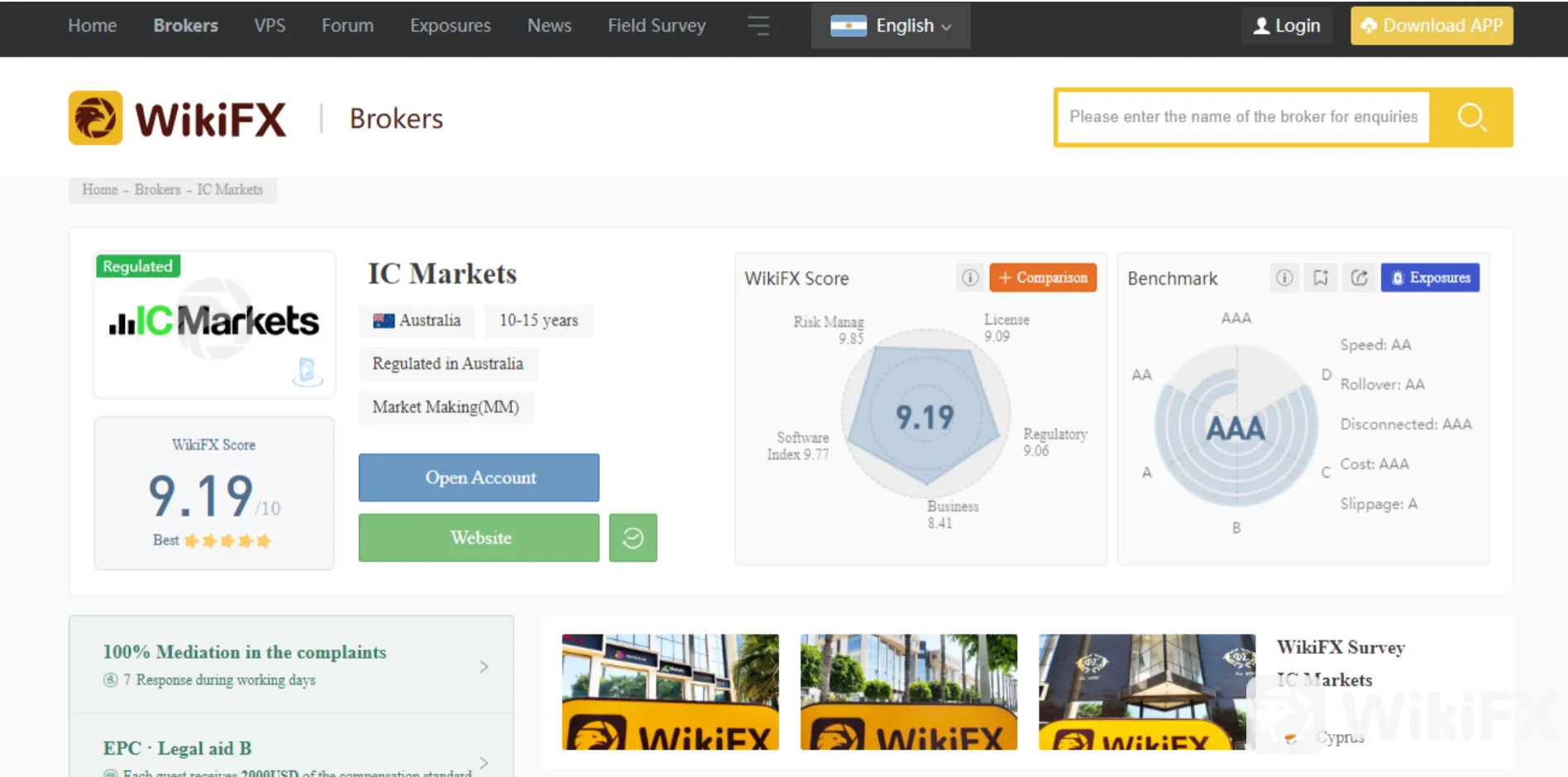The image size is (1568, 777).
Task: Click the Rollover: AA benchmark entry
Action: [x=1382, y=384]
